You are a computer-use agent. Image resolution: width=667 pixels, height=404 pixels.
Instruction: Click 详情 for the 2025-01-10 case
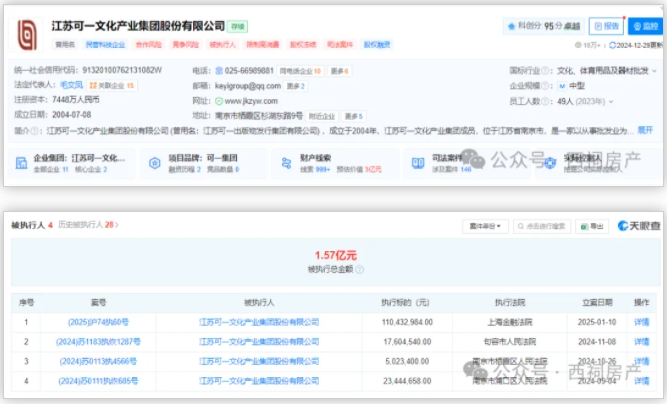click(641, 323)
